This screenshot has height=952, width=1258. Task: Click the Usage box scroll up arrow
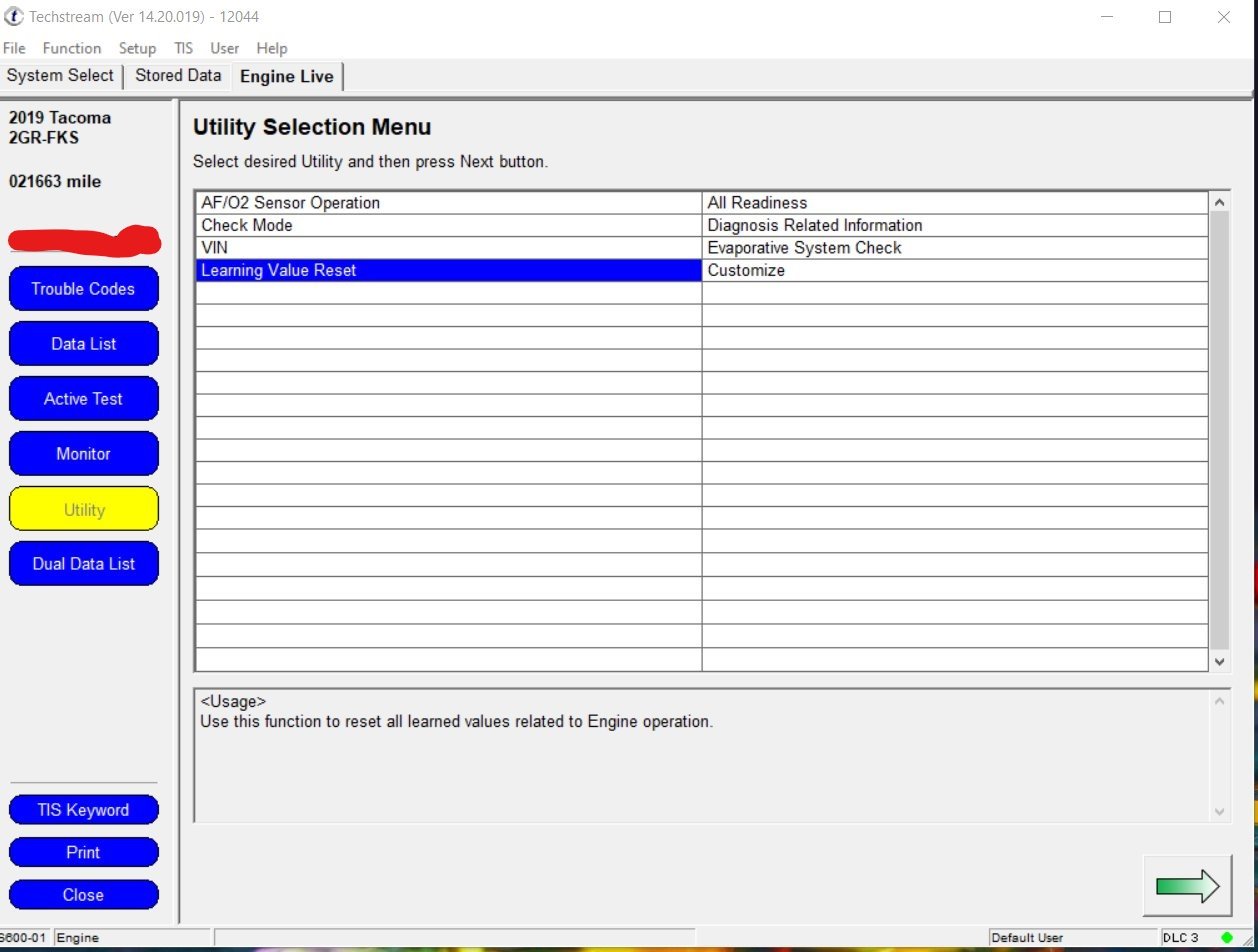(x=1219, y=701)
